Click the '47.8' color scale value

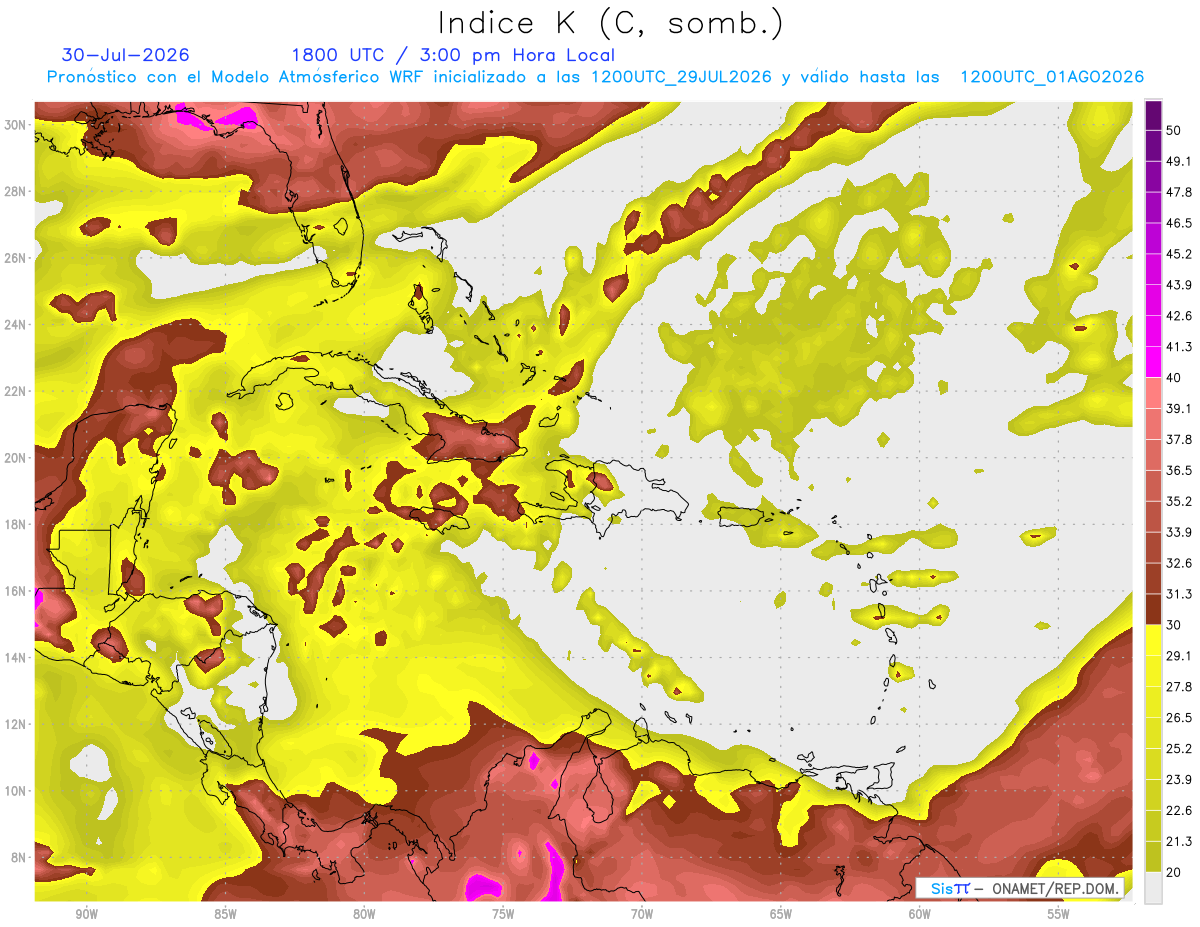coord(1179,192)
